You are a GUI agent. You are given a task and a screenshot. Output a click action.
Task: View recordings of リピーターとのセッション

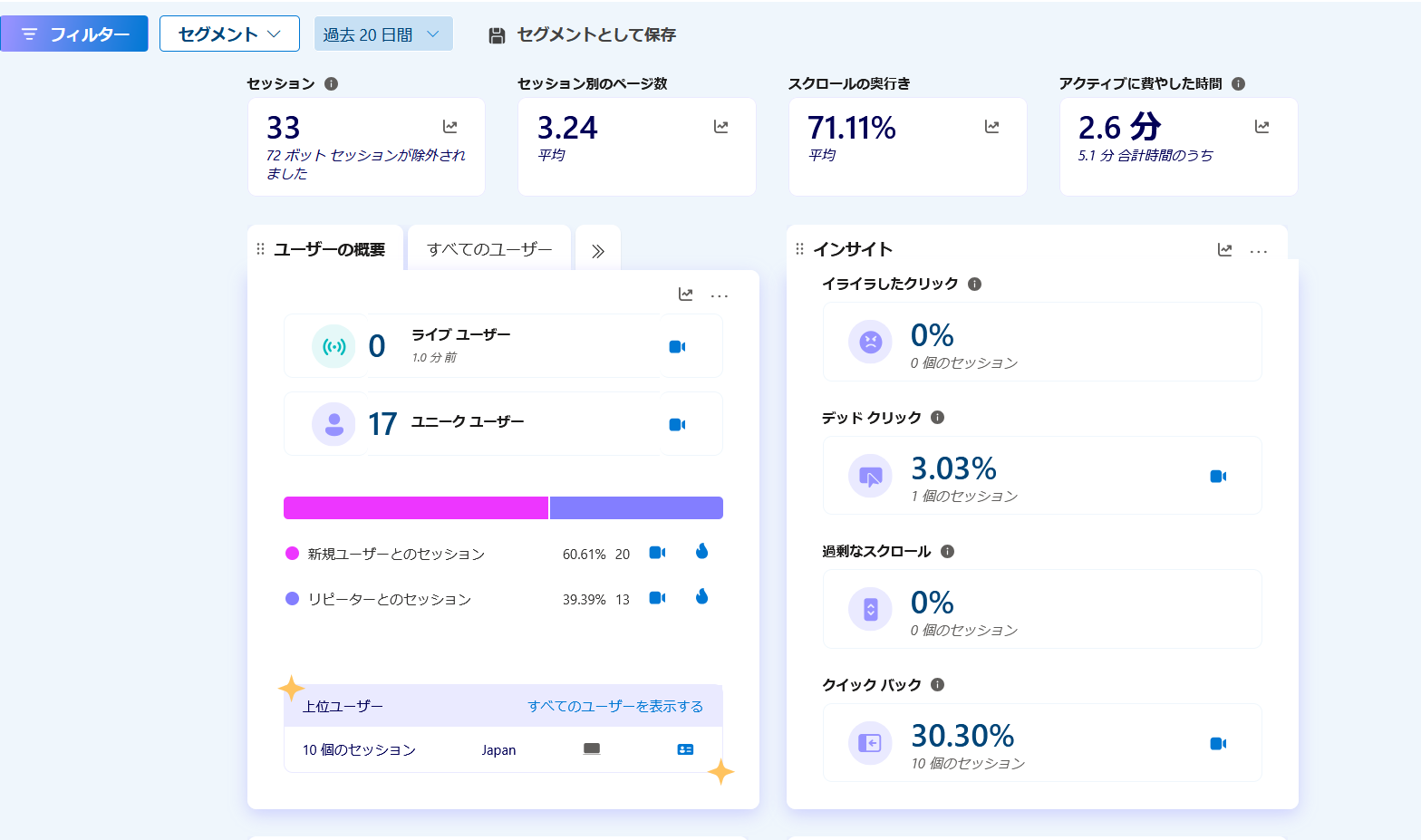point(657,598)
